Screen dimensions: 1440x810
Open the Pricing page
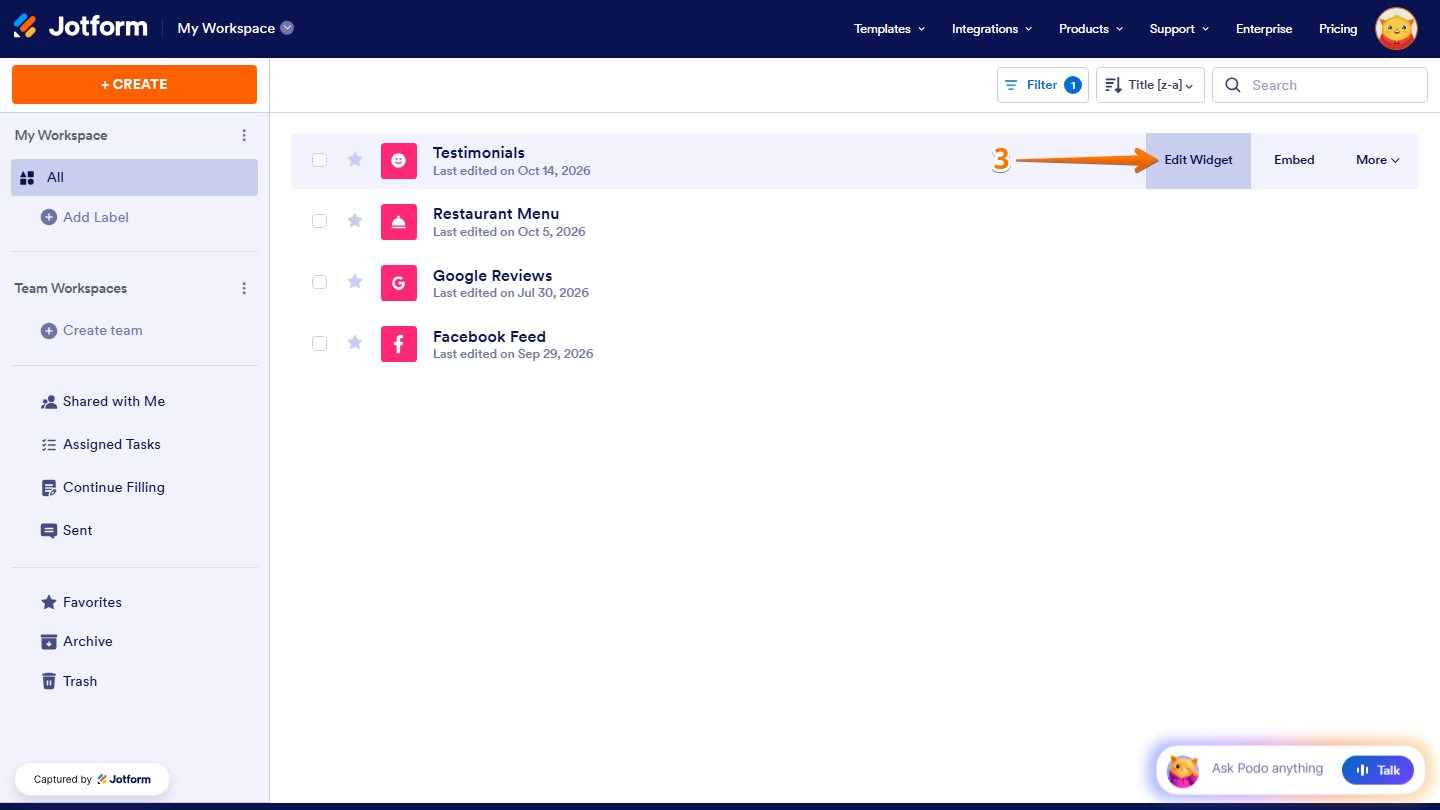tap(1338, 29)
